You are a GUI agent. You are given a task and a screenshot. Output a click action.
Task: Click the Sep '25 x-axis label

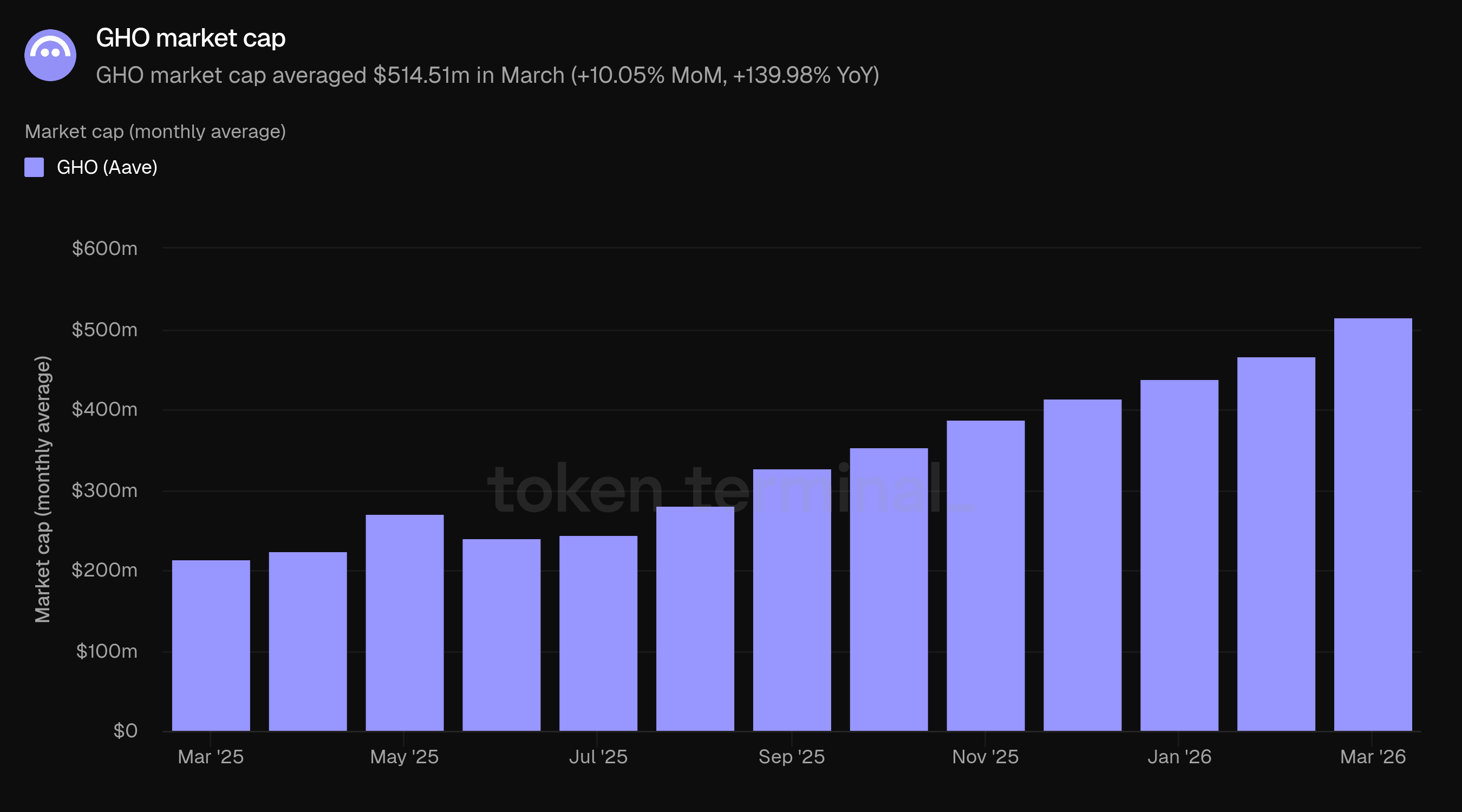tap(791, 756)
